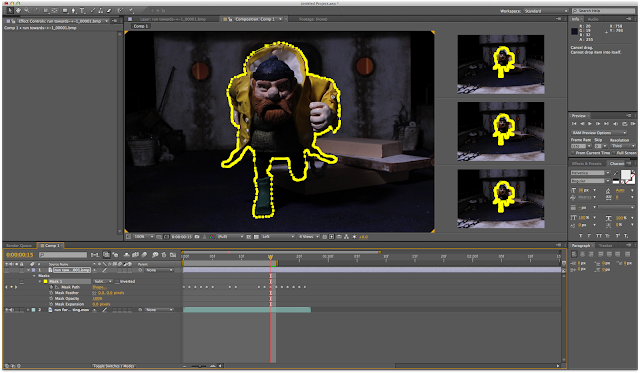
Task: Click the Mask Path Shape link
Action: [99, 287]
